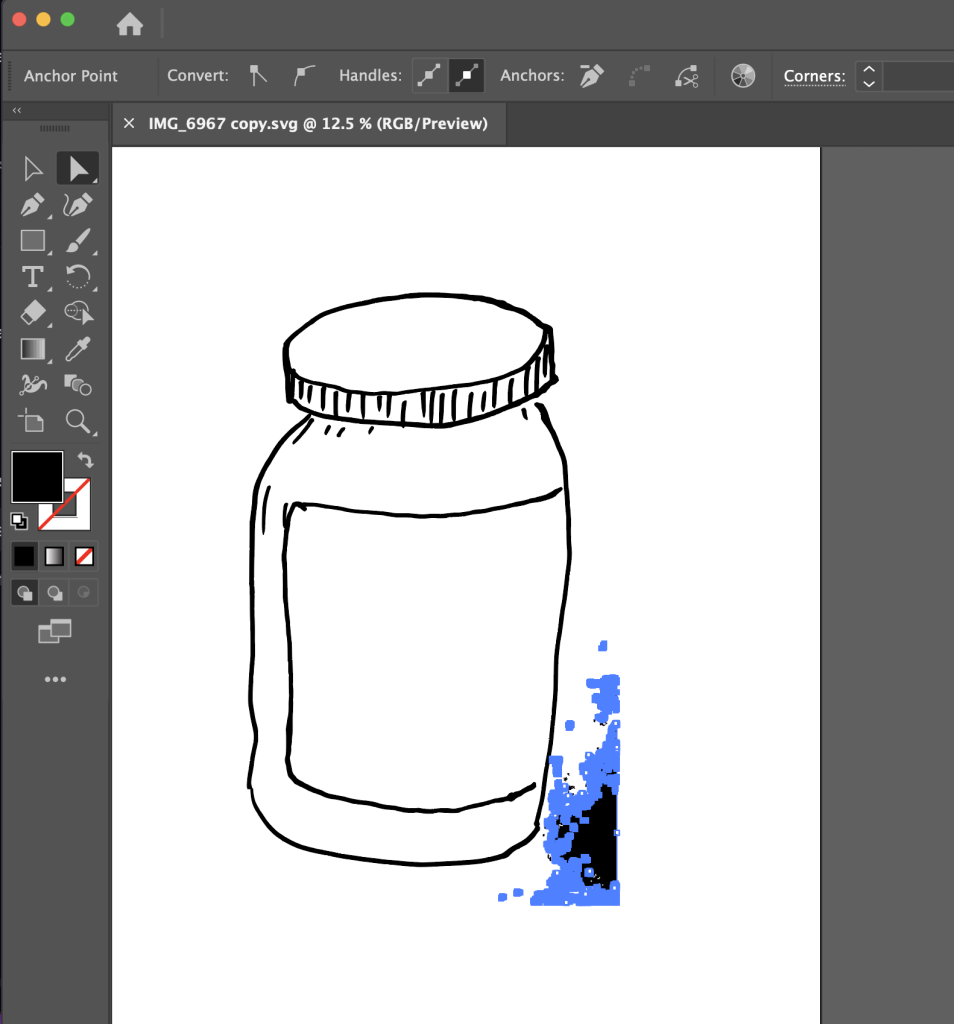The height and width of the screenshot is (1024, 954).
Task: Pick the Curvature tool
Action: pos(77,205)
